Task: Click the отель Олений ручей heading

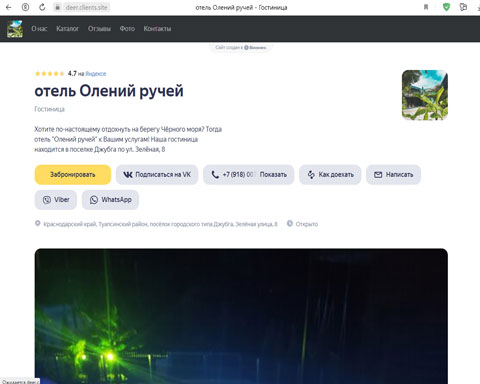Action: (109, 91)
